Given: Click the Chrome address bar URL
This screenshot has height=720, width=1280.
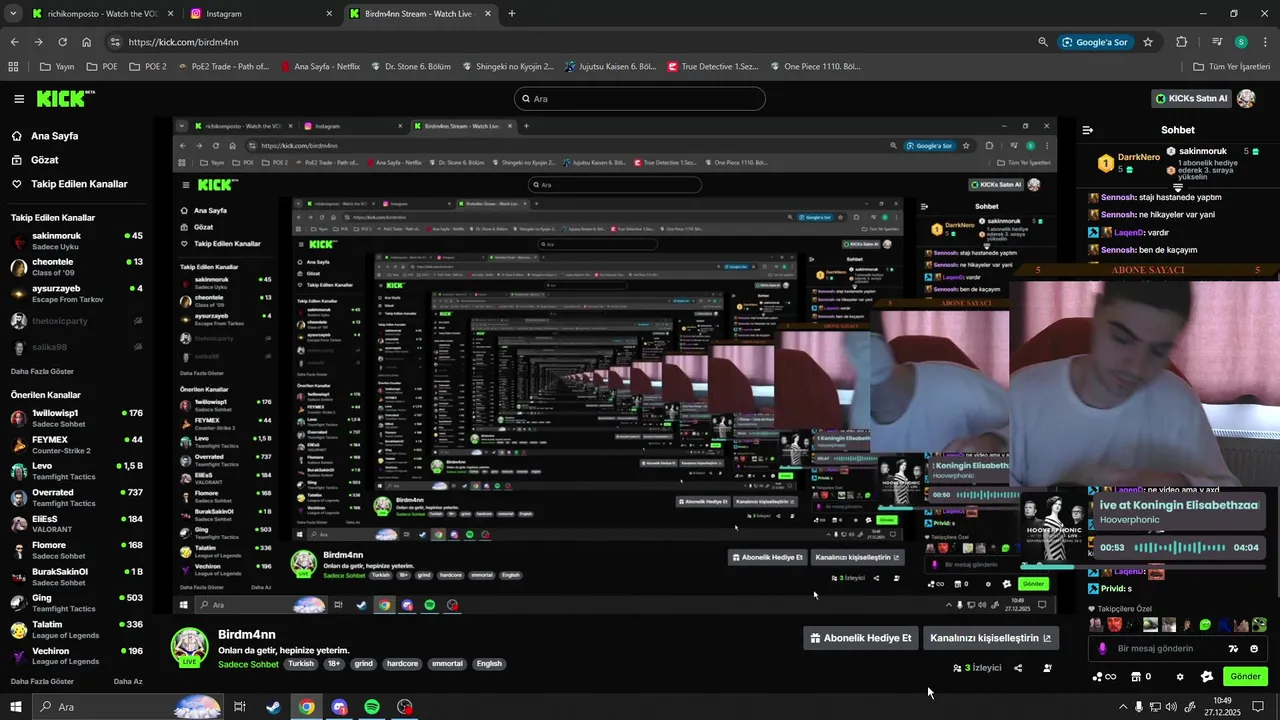Looking at the screenshot, I should tap(183, 42).
